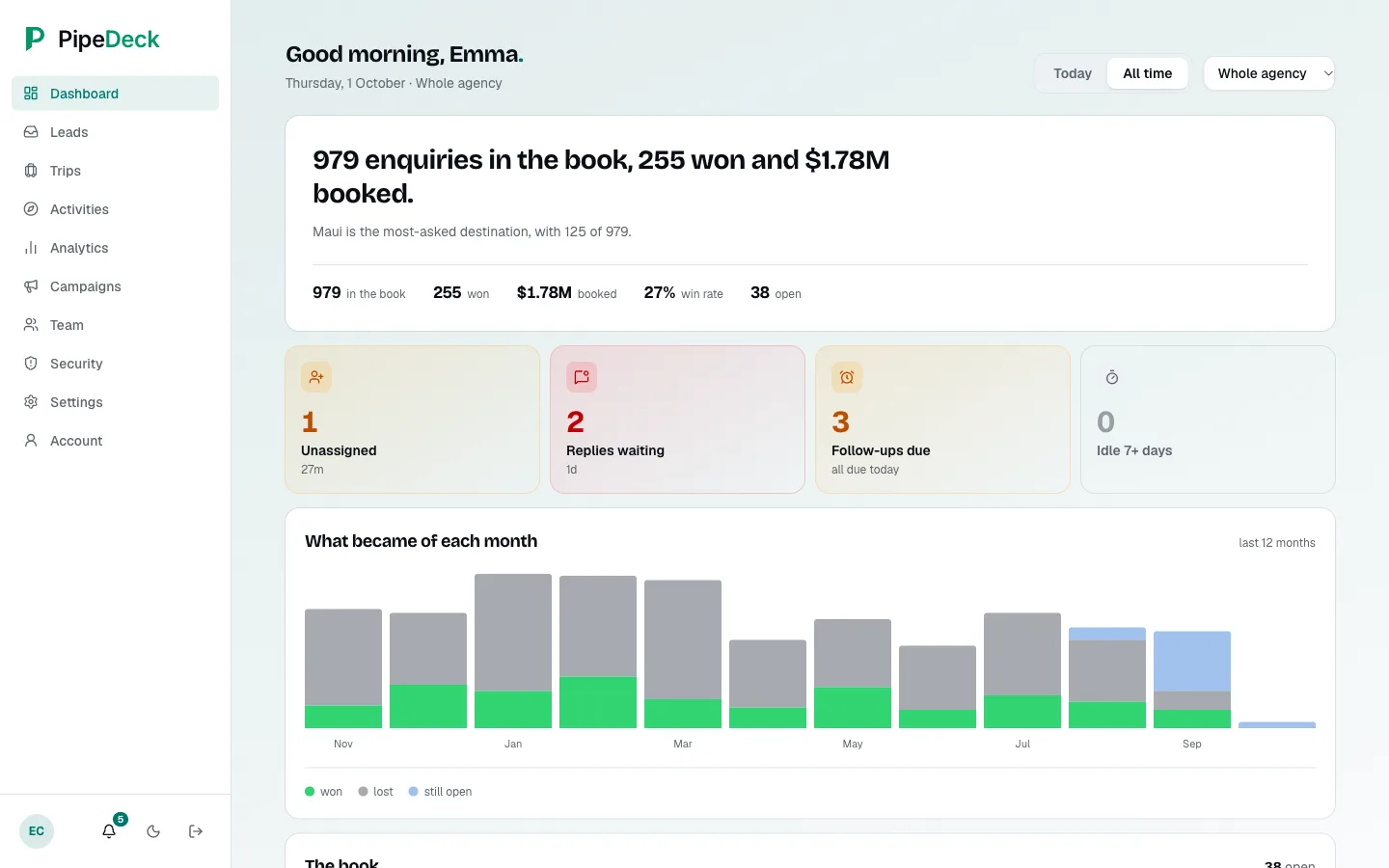Click the sign-out arrow icon
Screen dimensions: 1389x868
click(196, 831)
